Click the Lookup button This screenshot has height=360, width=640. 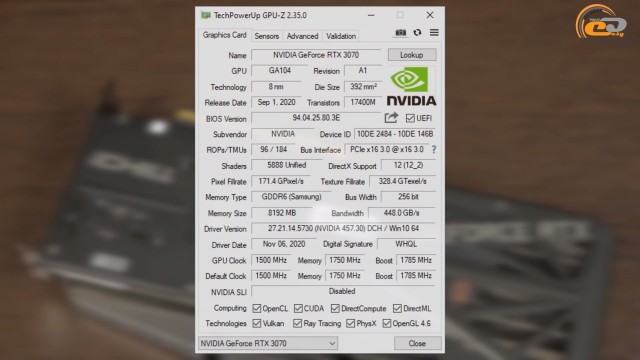coord(412,55)
